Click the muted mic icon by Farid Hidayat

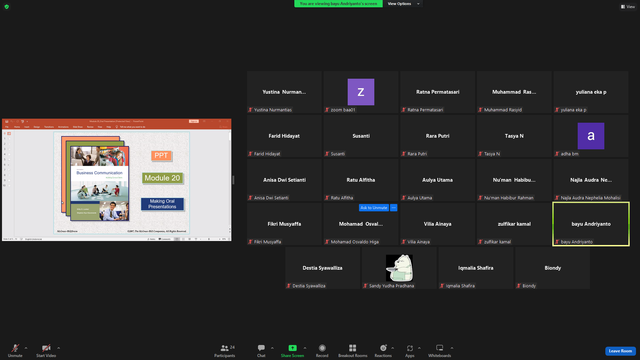(250, 154)
